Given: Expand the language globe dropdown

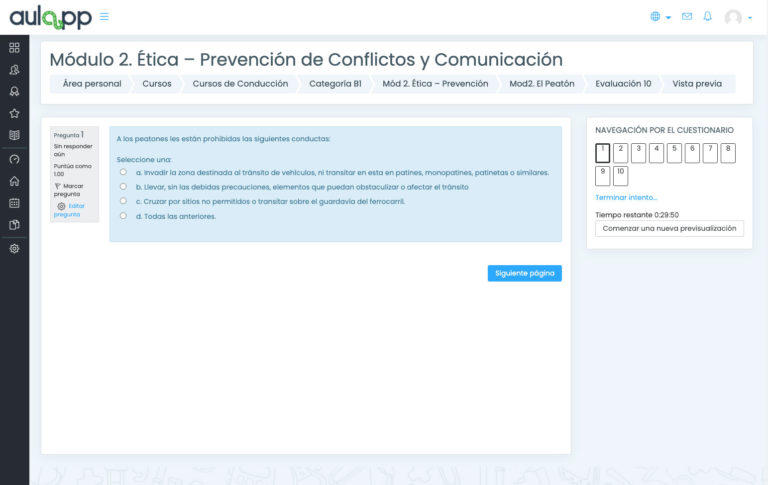Looking at the screenshot, I should (660, 17).
